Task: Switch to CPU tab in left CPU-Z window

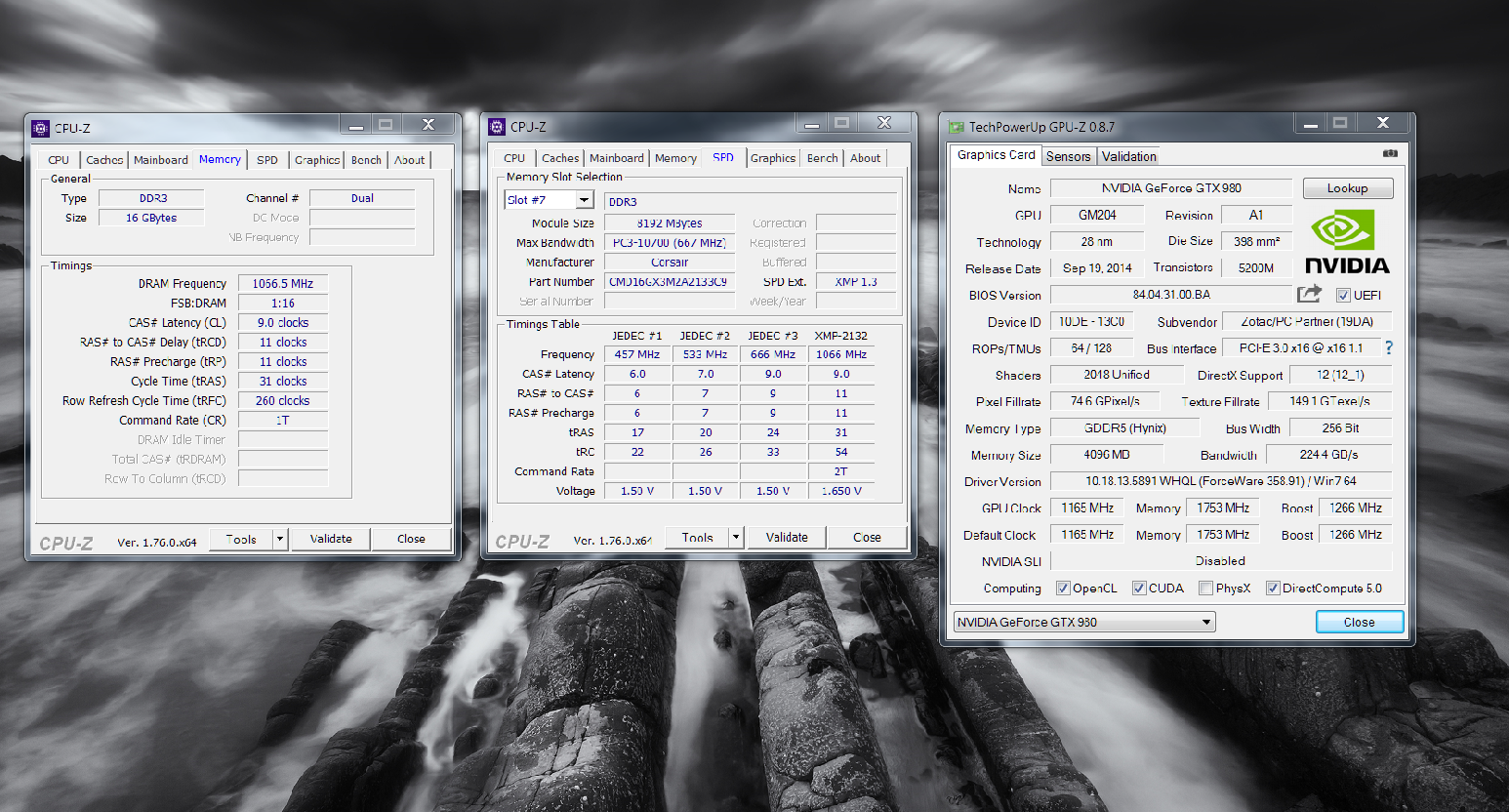Action: pos(59,160)
